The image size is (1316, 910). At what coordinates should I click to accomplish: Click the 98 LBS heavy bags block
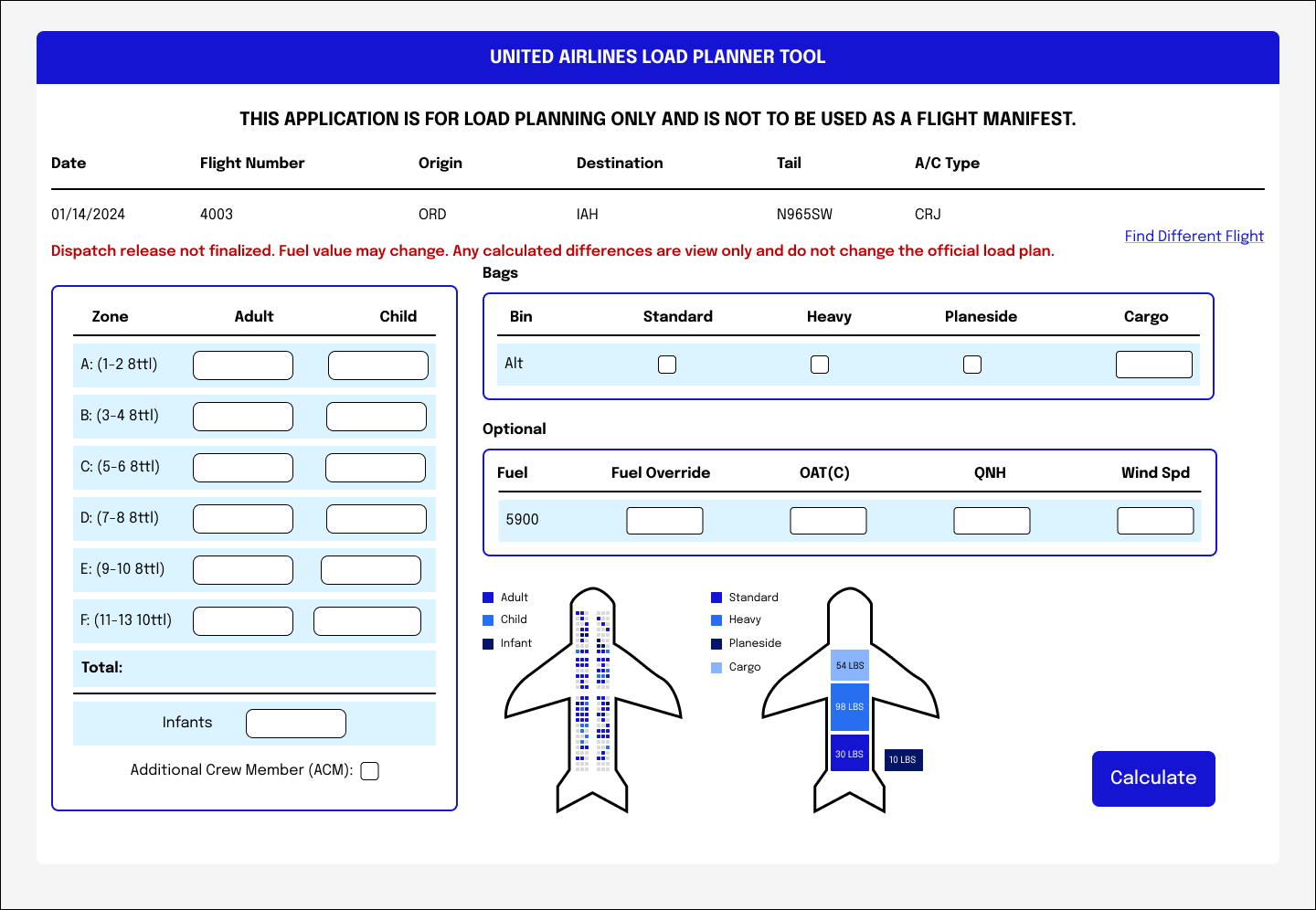click(850, 707)
